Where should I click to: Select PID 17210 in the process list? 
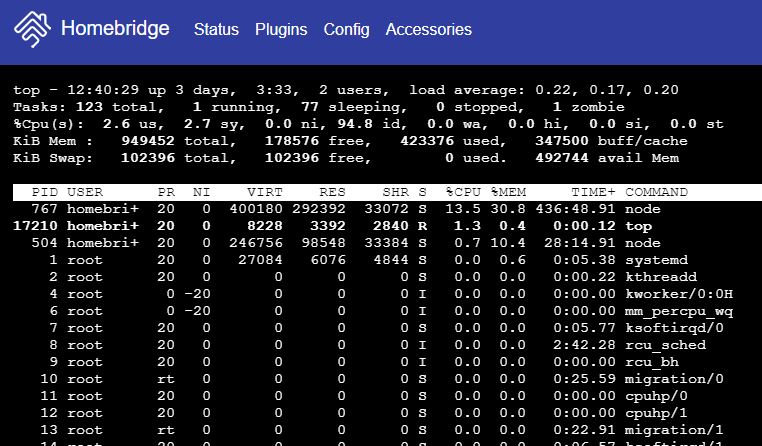point(36,226)
